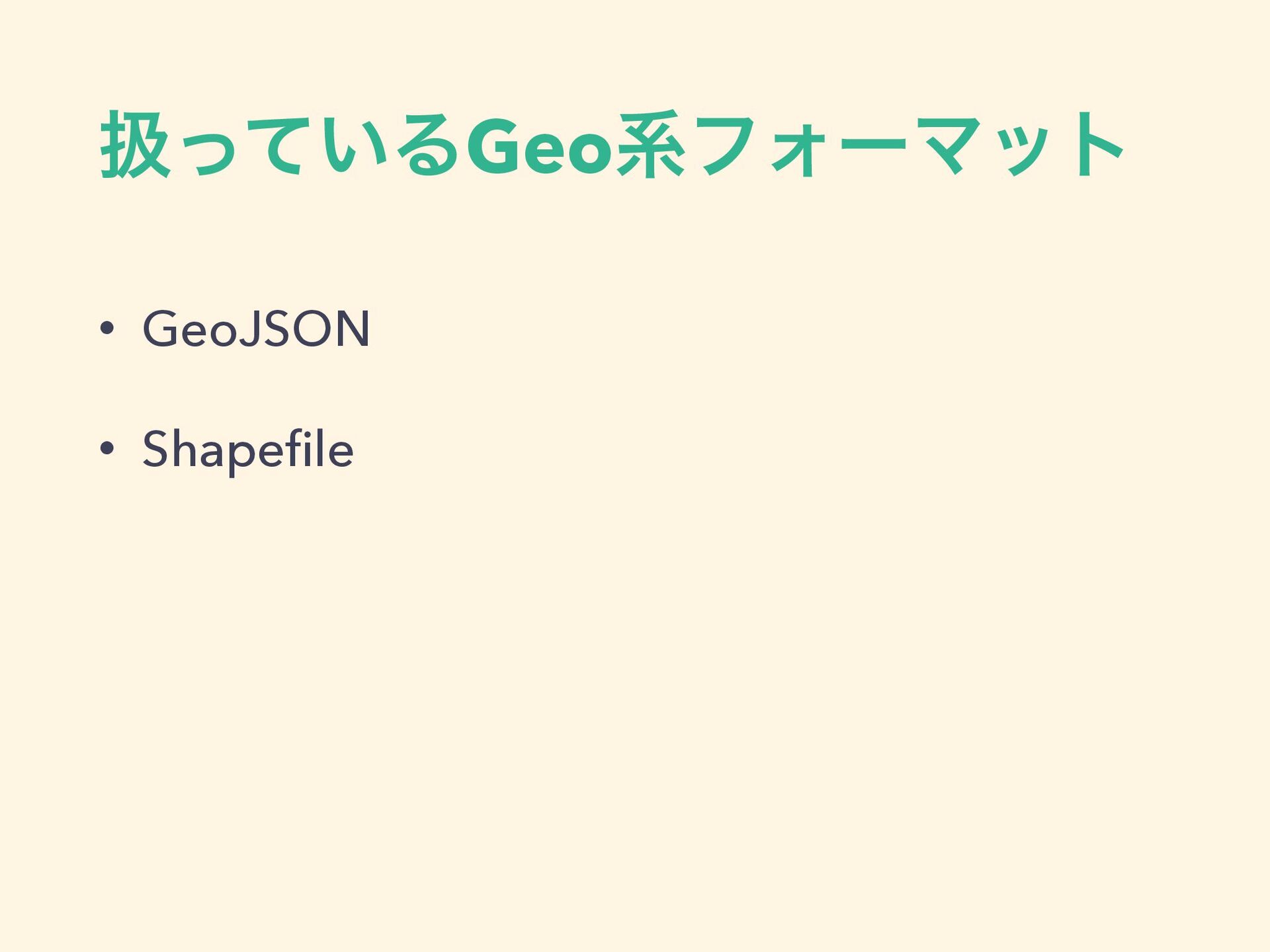Click the word Geo in the title
The width and height of the screenshot is (1270, 952).
(538, 146)
